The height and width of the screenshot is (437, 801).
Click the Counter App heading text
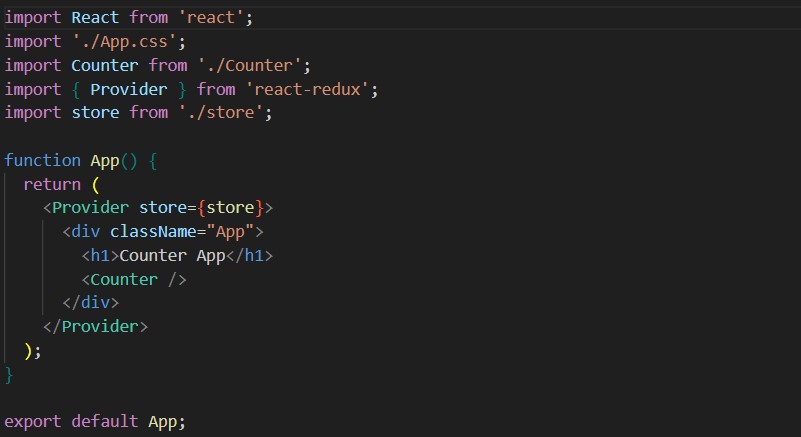click(172, 256)
